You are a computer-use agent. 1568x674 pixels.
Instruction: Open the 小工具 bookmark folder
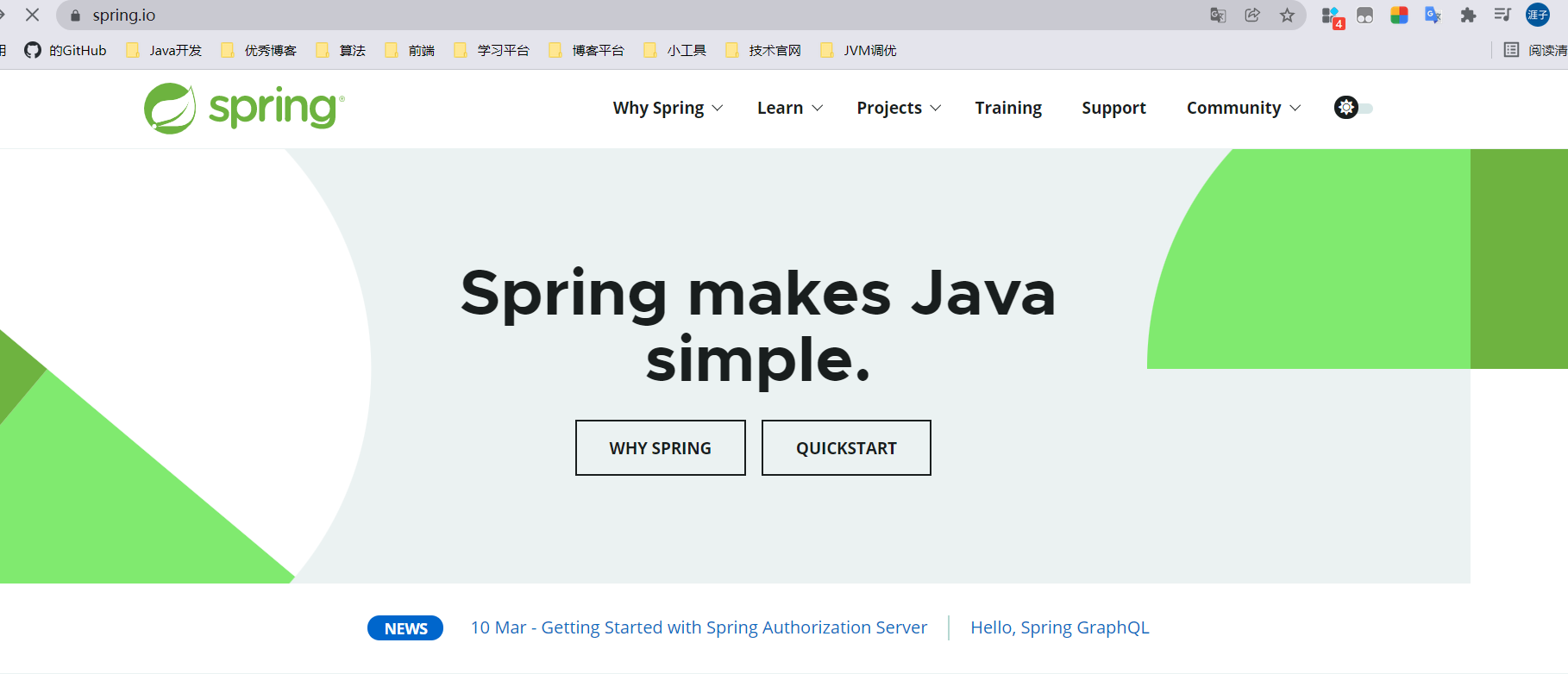[x=675, y=50]
